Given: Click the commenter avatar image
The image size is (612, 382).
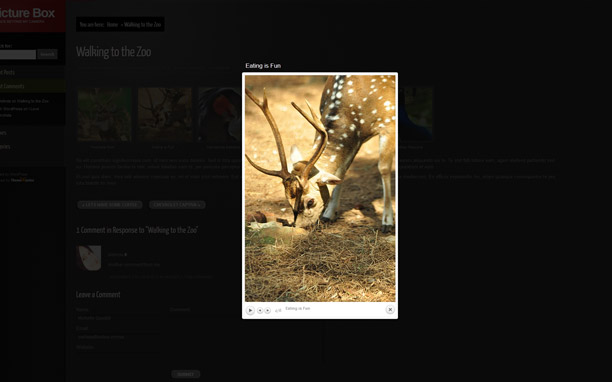Looking at the screenshot, I should [x=89, y=258].
